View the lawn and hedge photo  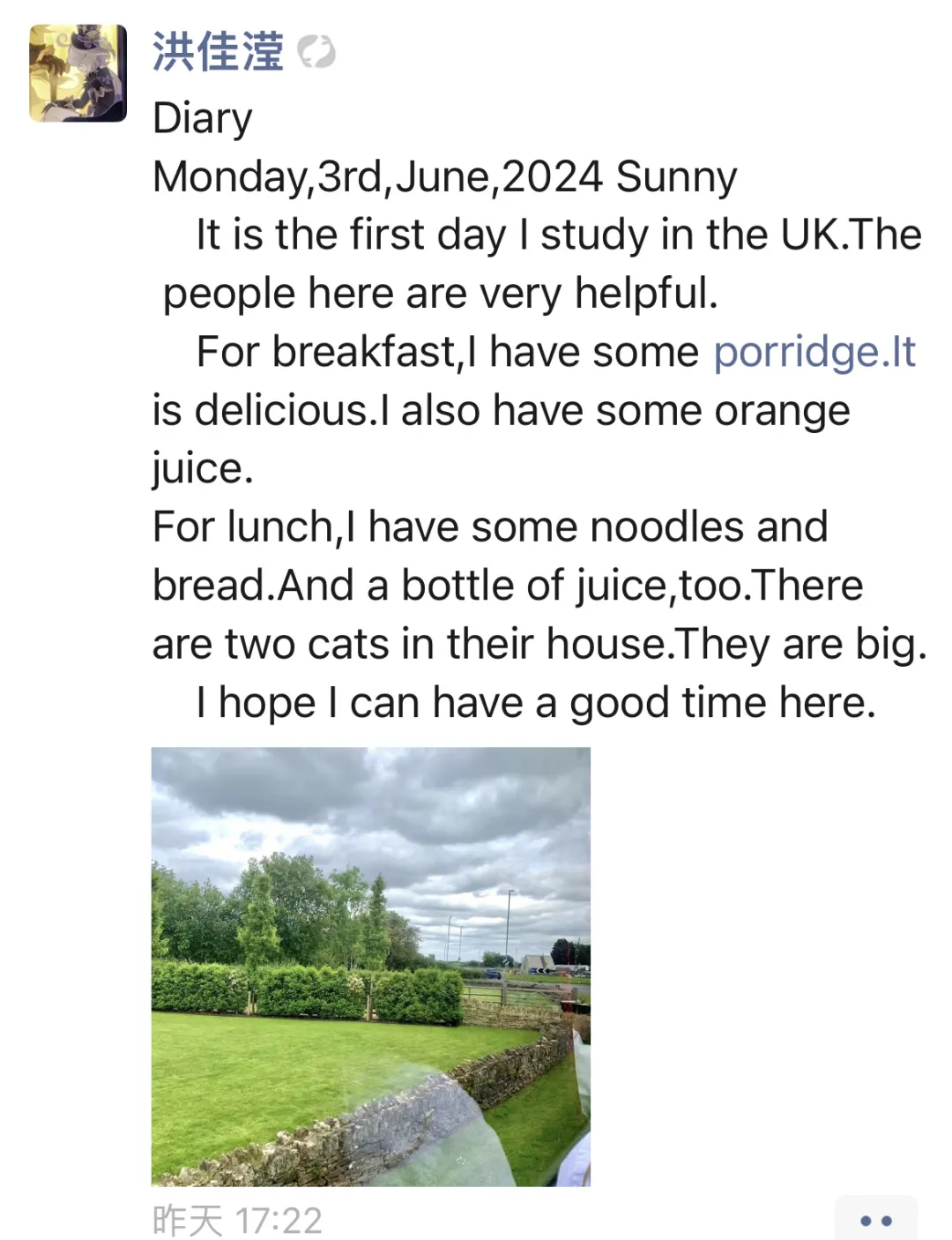point(370,966)
